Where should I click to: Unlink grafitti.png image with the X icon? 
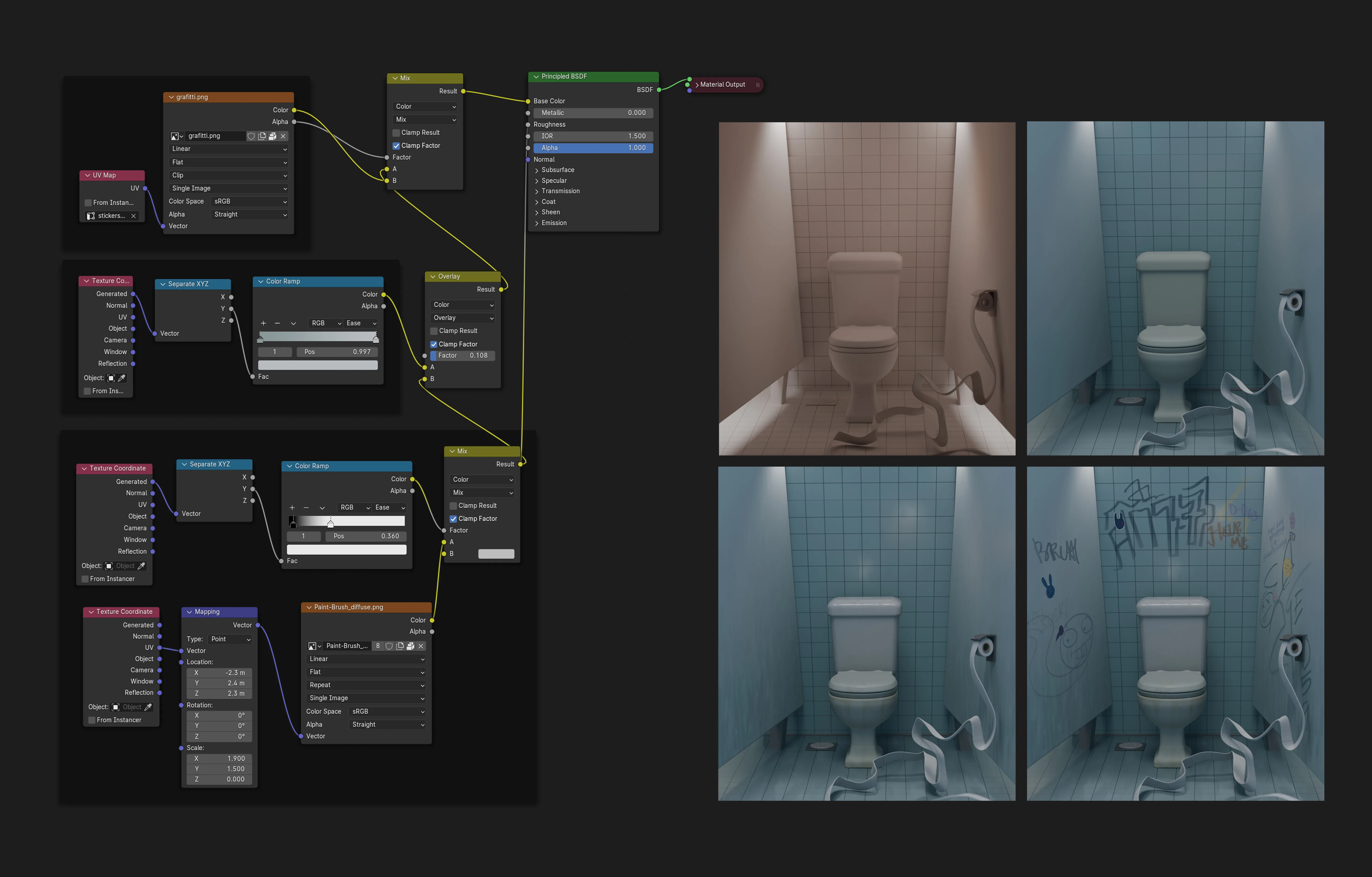(283, 136)
